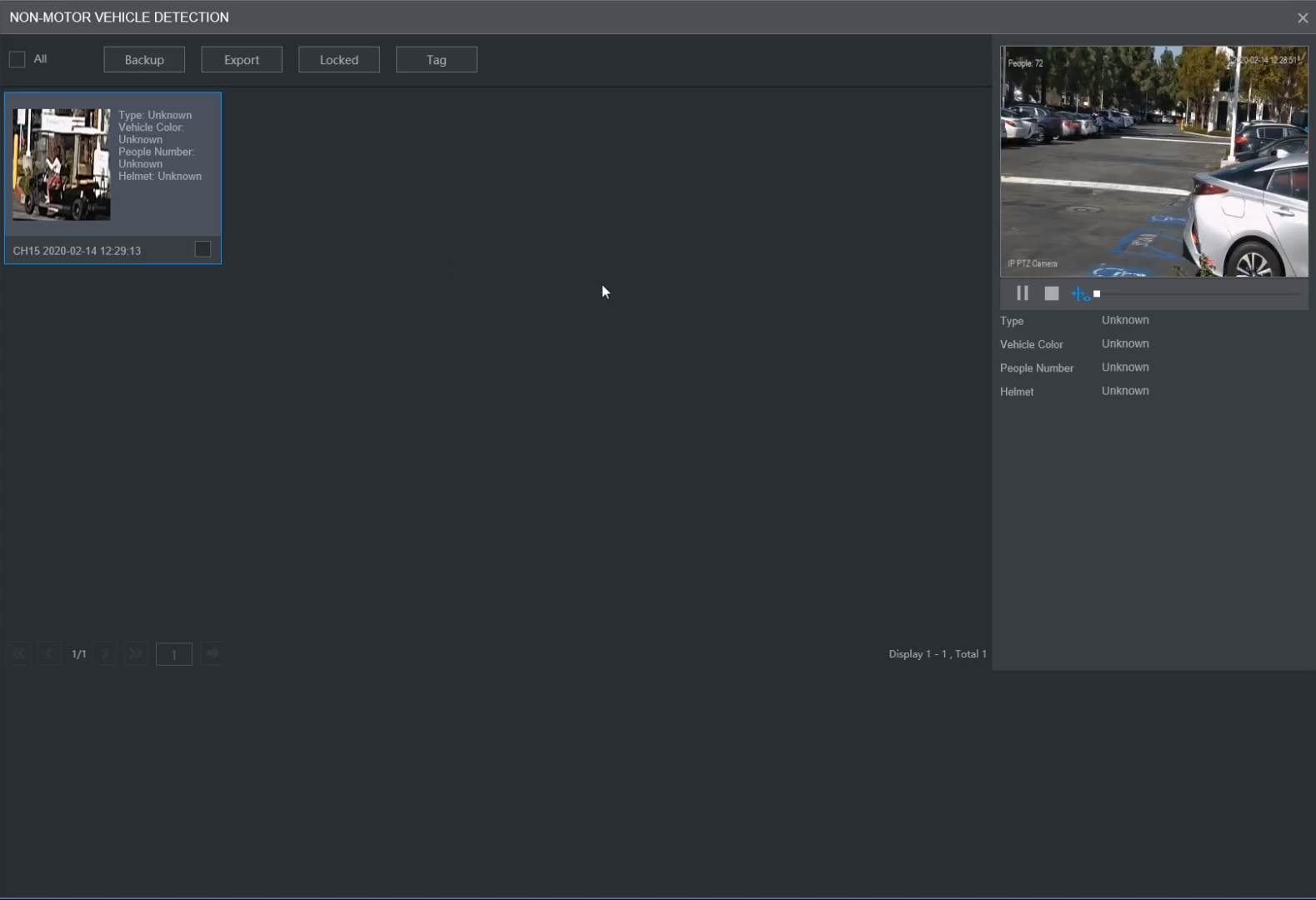The image size is (1316, 900).
Task: Click the playback progress slider handle
Action: [1097, 294]
